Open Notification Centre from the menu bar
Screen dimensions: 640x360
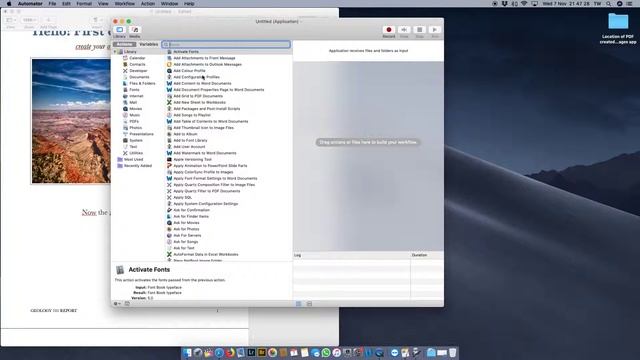click(629, 4)
